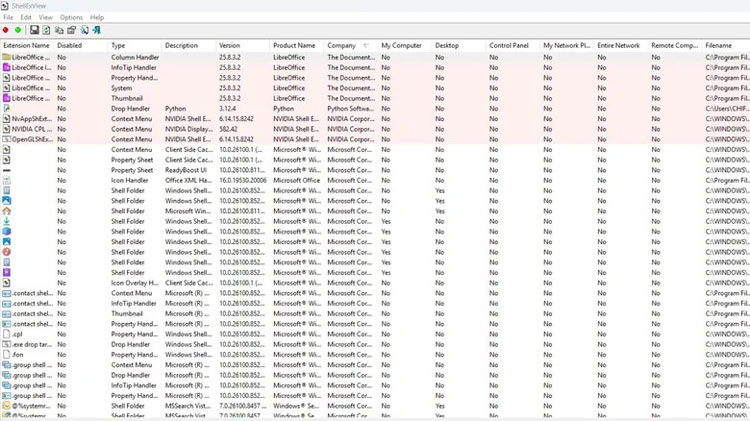The image size is (750, 421).
Task: Click the Save floppy disk toolbar icon
Action: (x=34, y=30)
